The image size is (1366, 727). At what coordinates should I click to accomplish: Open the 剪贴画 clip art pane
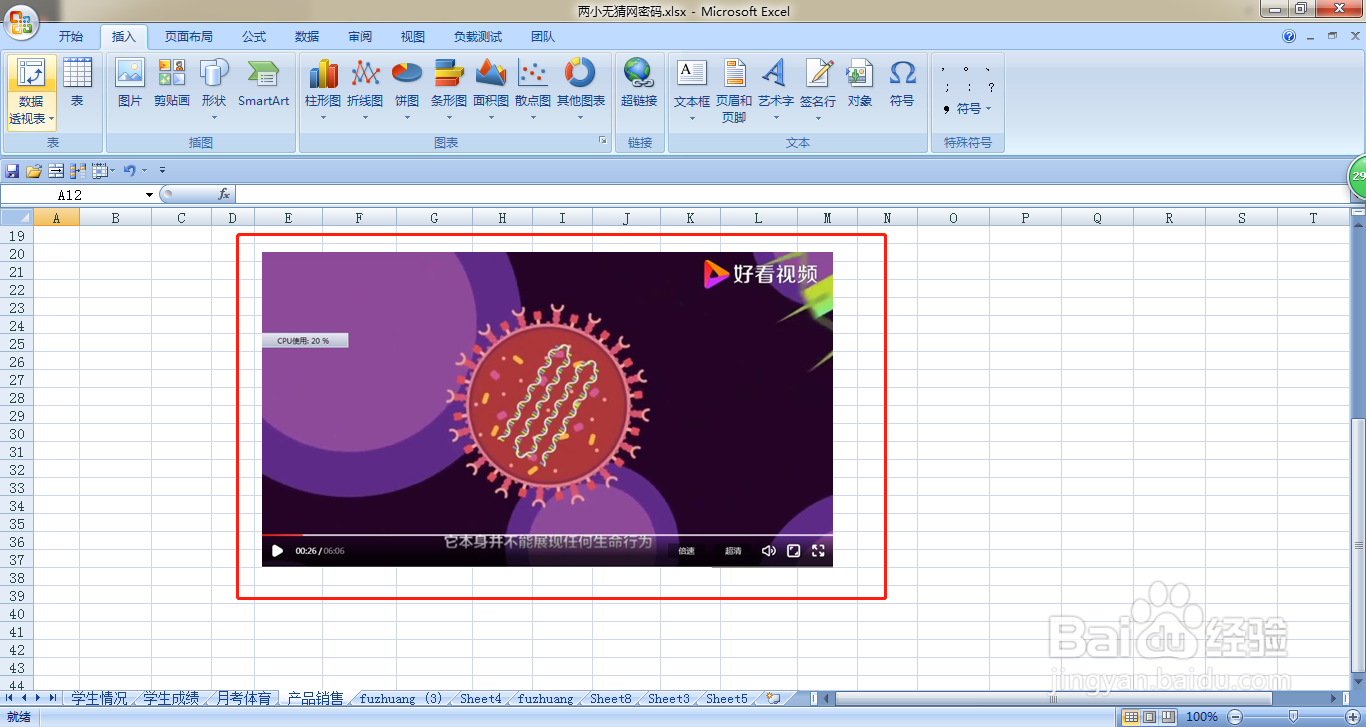172,83
